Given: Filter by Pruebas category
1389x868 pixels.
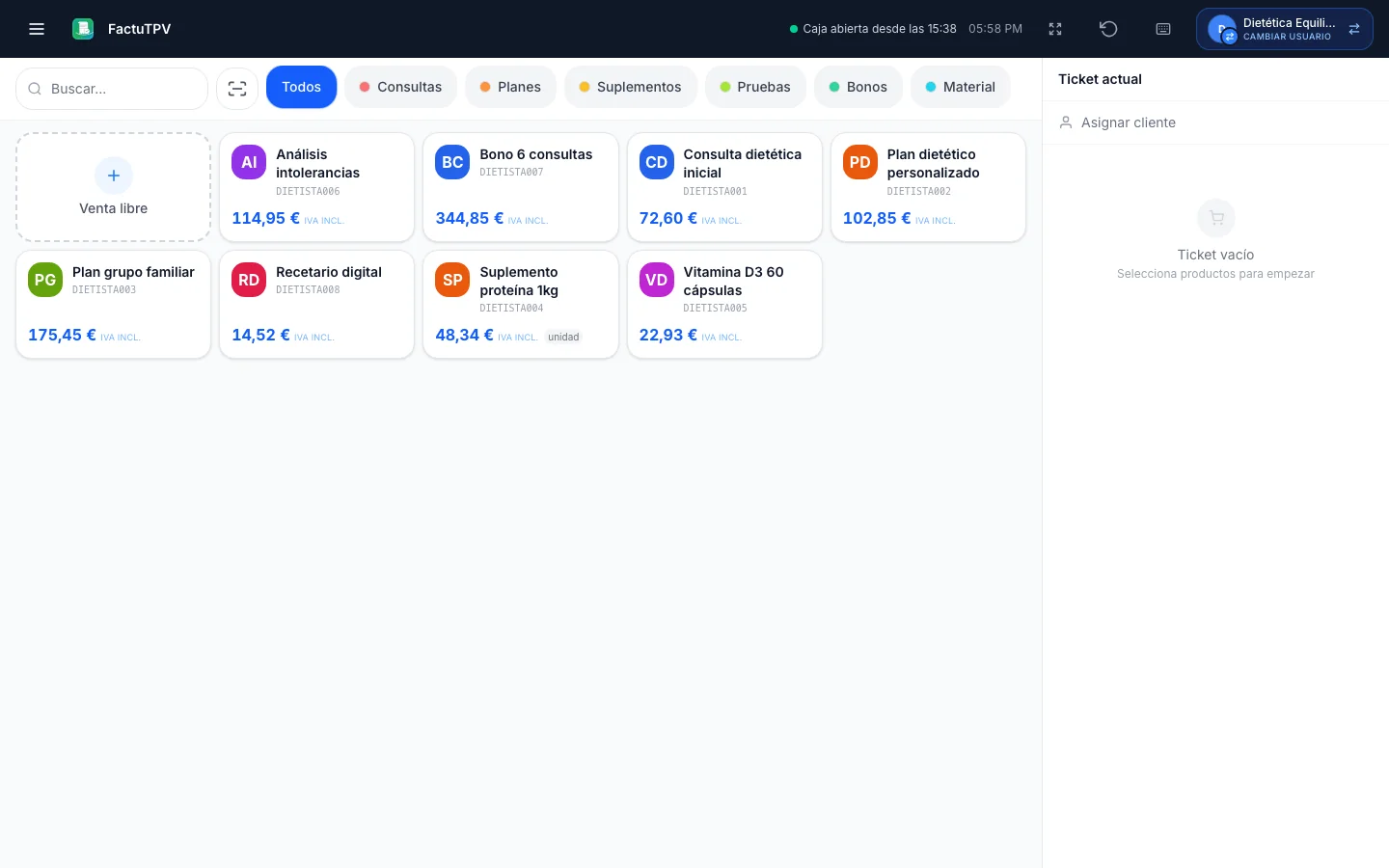Looking at the screenshot, I should point(755,87).
